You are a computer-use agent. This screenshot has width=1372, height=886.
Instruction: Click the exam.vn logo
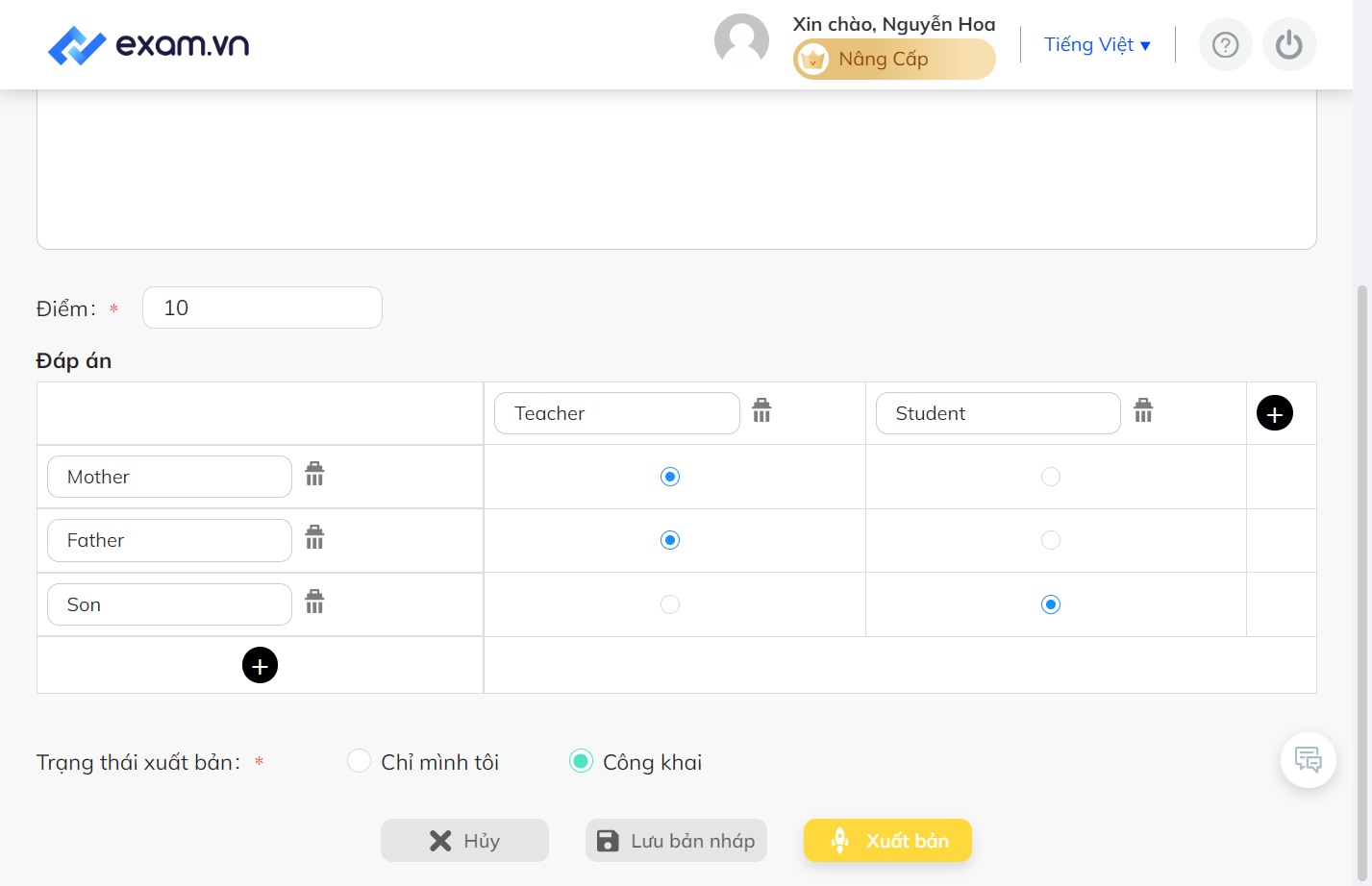coord(149,45)
